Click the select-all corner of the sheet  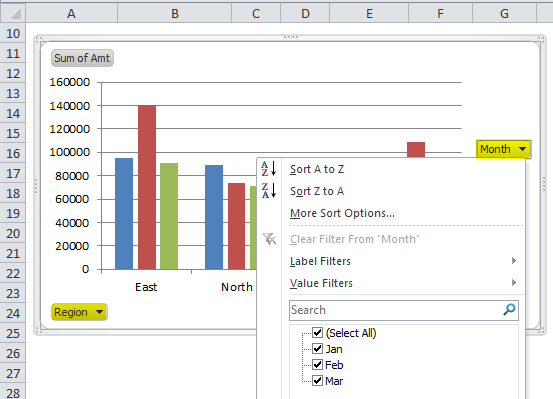click(x=13, y=13)
